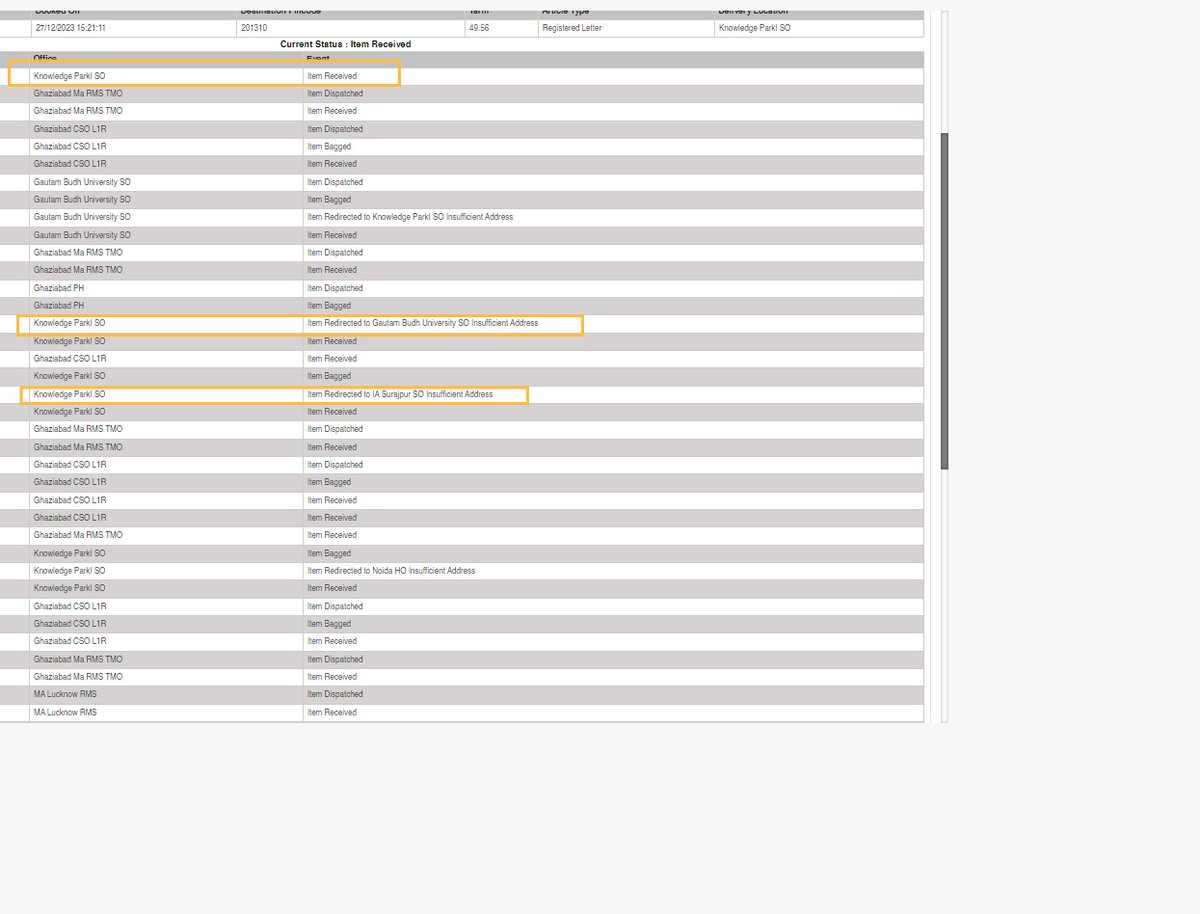Select Ghaziabad PH office in Item Bagged row

coord(59,305)
